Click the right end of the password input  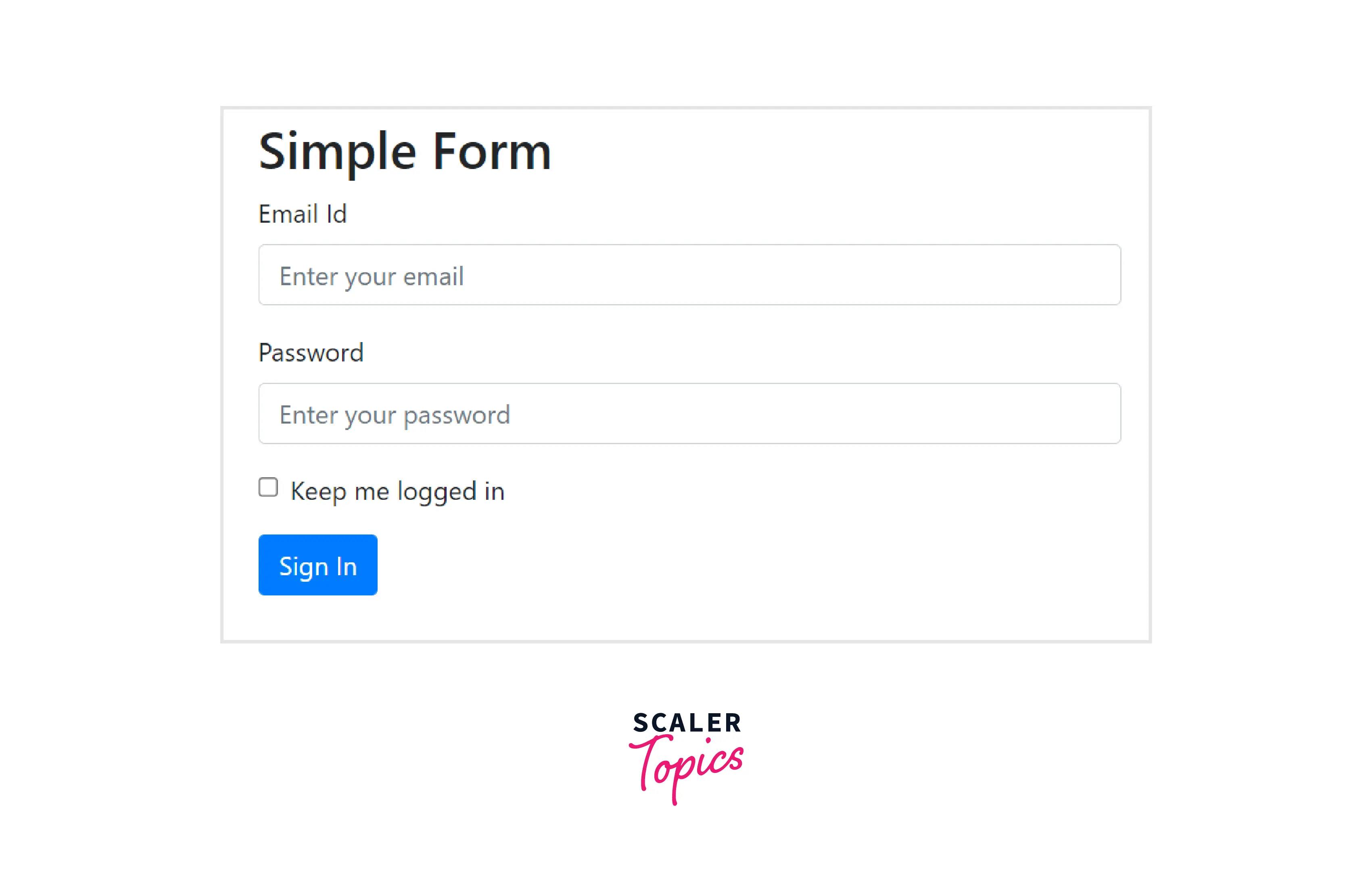(x=1084, y=414)
